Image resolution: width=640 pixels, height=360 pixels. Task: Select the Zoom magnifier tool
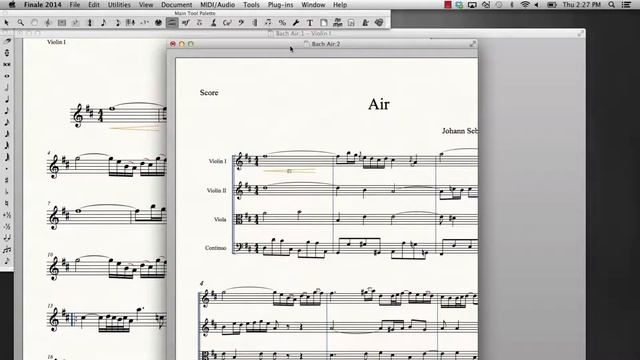(x=20, y=22)
